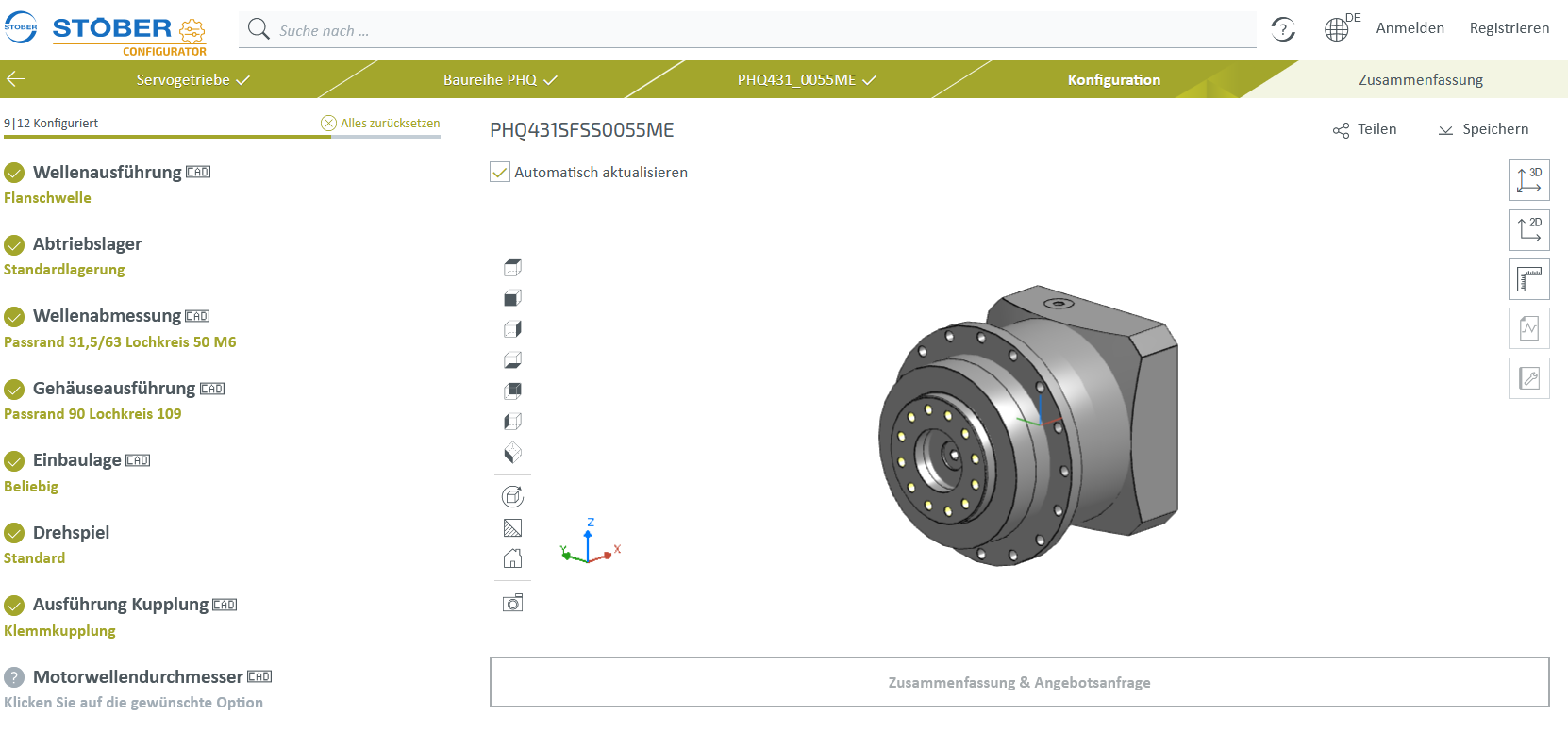
Task: Select the Baureihe PHQ breadcrumb step
Action: 499,80
